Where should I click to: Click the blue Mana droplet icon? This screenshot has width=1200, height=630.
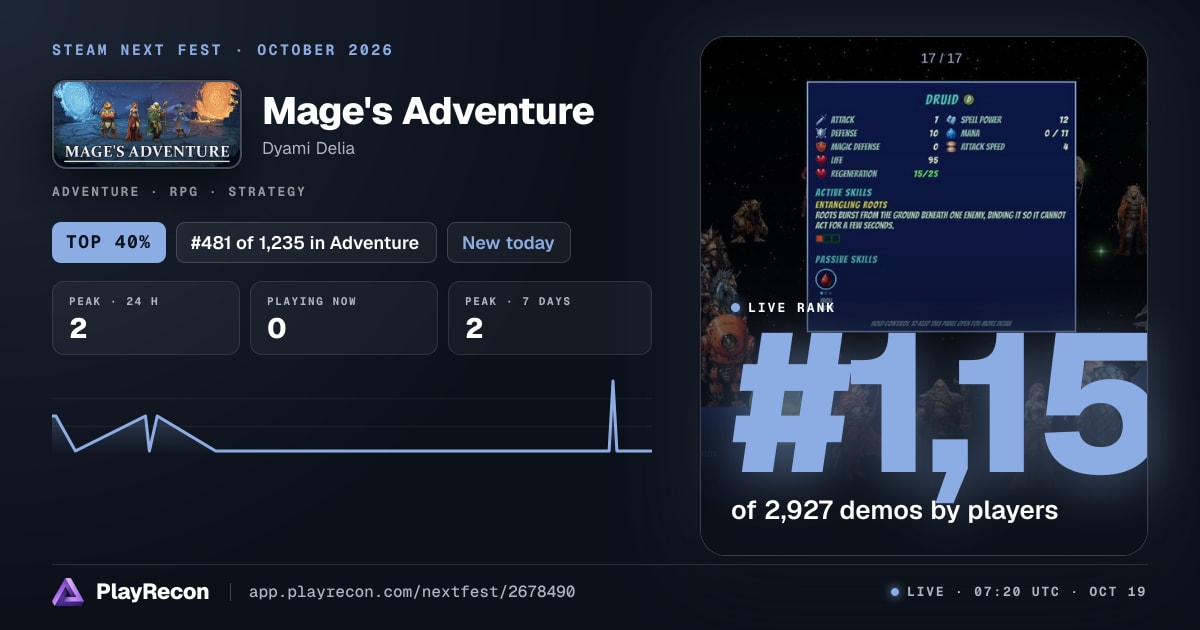[x=951, y=133]
